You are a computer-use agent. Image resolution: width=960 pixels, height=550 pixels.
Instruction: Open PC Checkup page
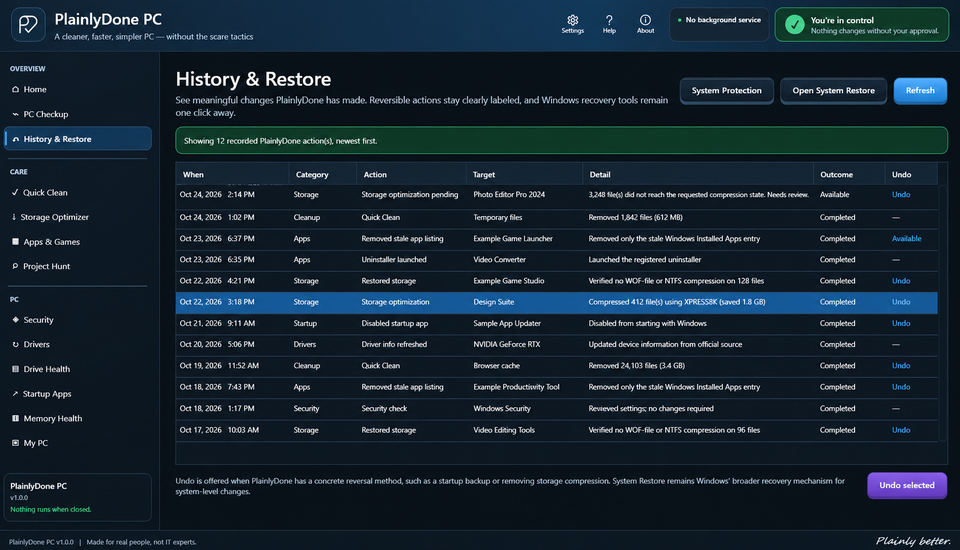pos(78,114)
